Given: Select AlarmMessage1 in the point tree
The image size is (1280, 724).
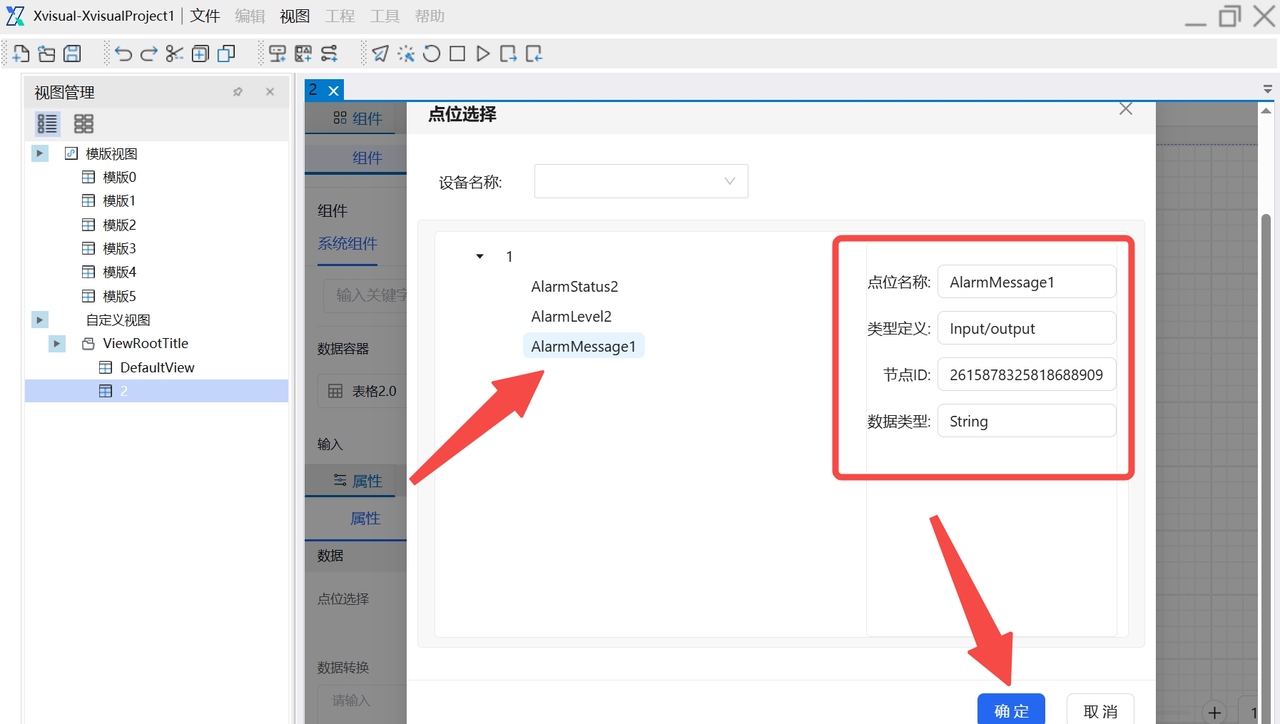Looking at the screenshot, I should pyautogui.click(x=584, y=347).
